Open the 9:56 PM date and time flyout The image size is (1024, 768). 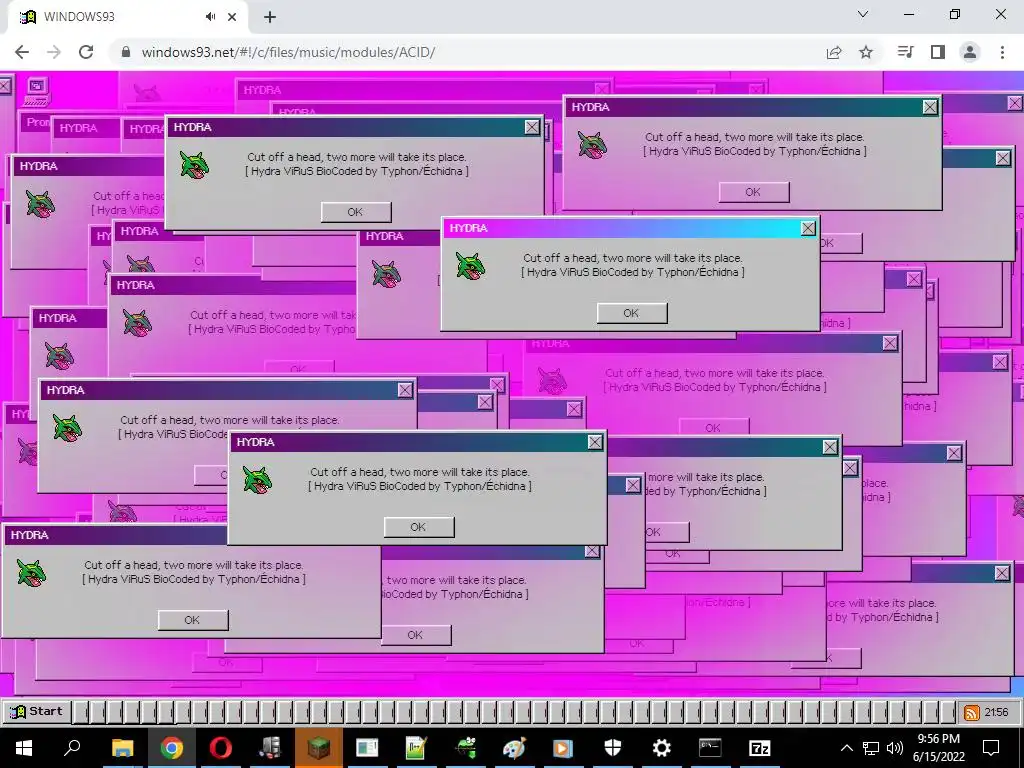pos(938,748)
